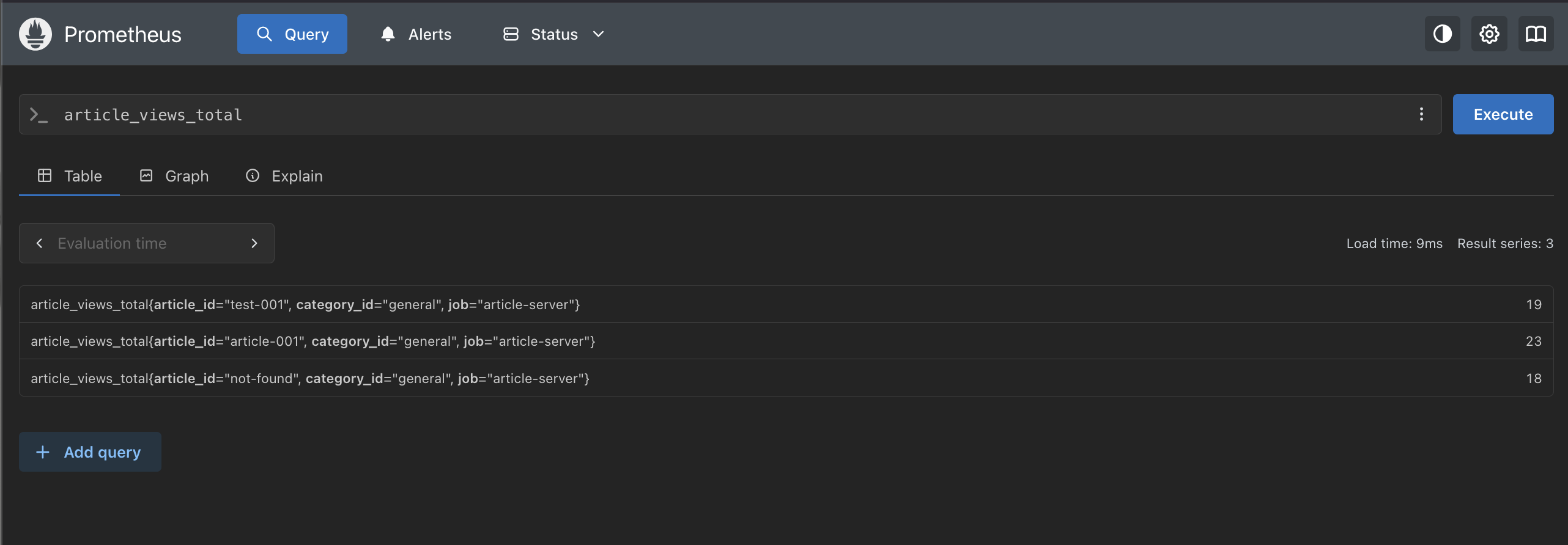Screen dimensions: 1568x545
Task: Switch to the Explain tab
Action: pos(284,176)
